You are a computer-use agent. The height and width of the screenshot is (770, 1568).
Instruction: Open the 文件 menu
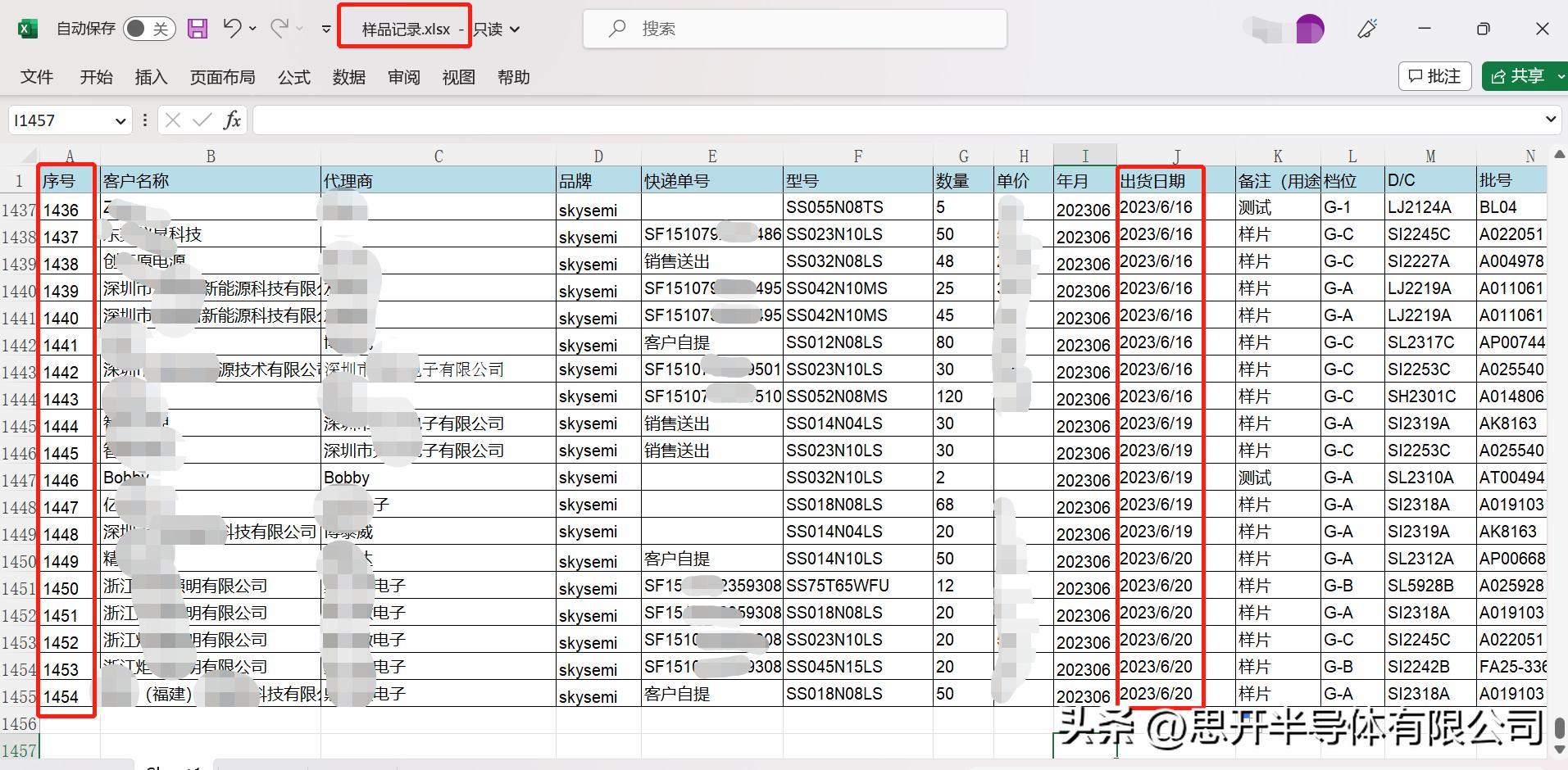click(x=36, y=76)
